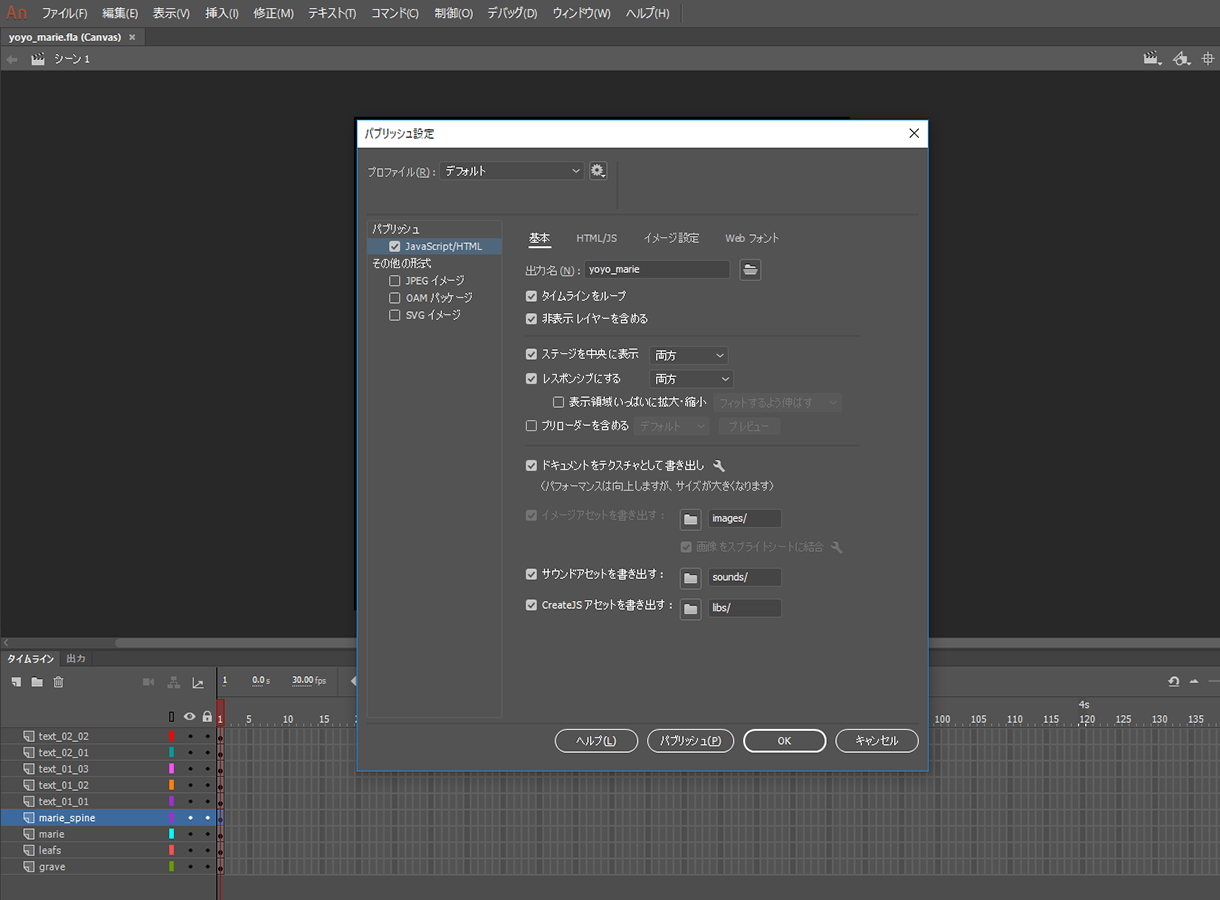Image resolution: width=1220 pixels, height=900 pixels.
Task: Open the profile options gear menu
Action: click(x=598, y=171)
